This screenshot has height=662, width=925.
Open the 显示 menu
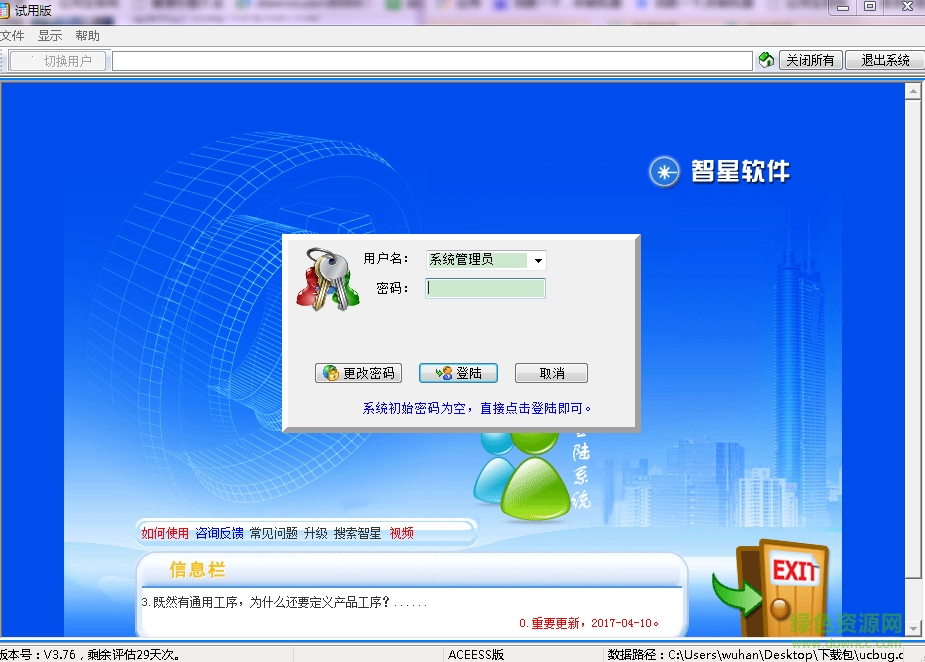pyautogui.click(x=51, y=35)
